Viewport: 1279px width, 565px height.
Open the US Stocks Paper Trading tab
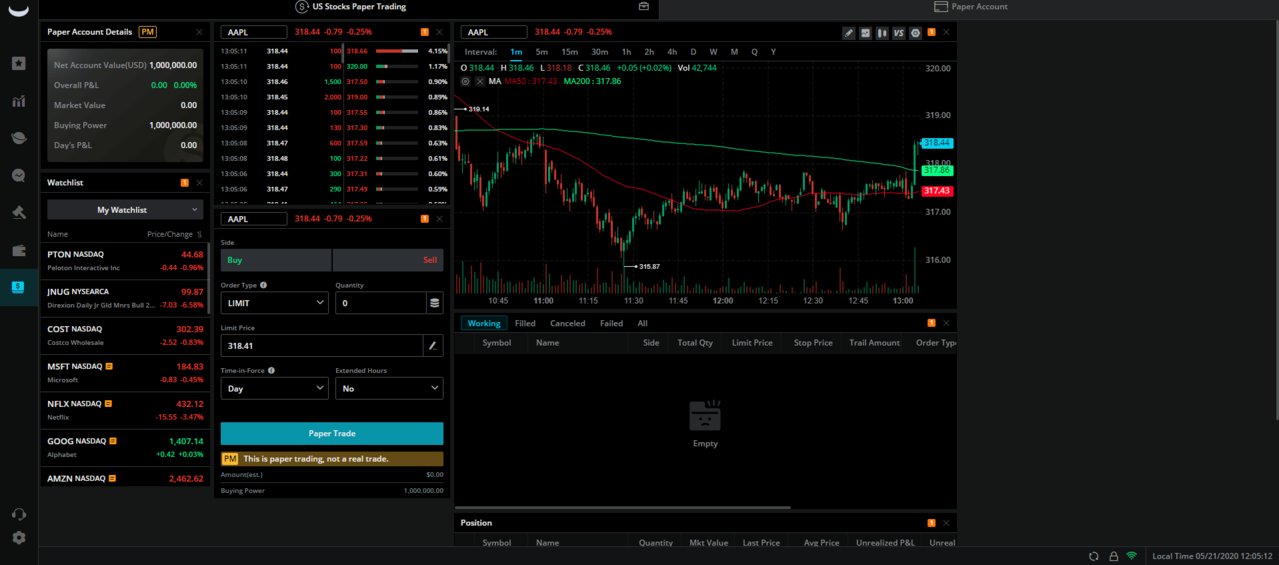click(x=351, y=6)
